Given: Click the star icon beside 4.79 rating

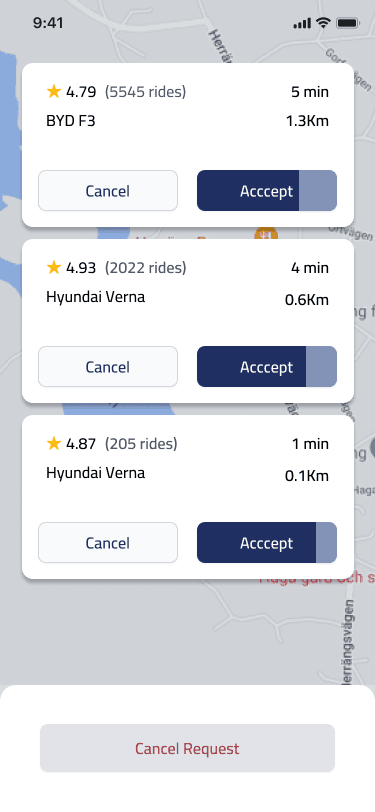Looking at the screenshot, I should 54,92.
